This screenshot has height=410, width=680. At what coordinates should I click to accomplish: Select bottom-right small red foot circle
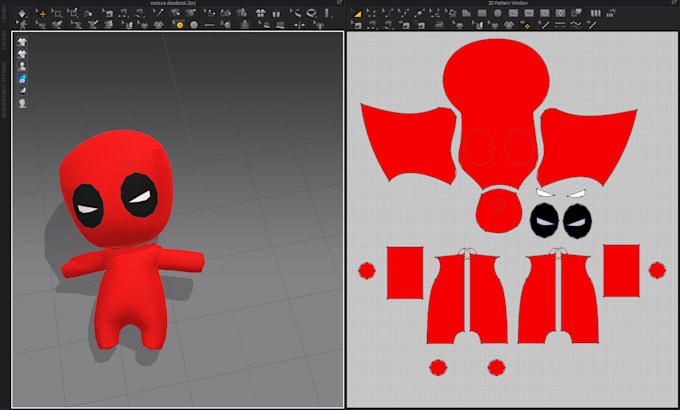[x=496, y=367]
